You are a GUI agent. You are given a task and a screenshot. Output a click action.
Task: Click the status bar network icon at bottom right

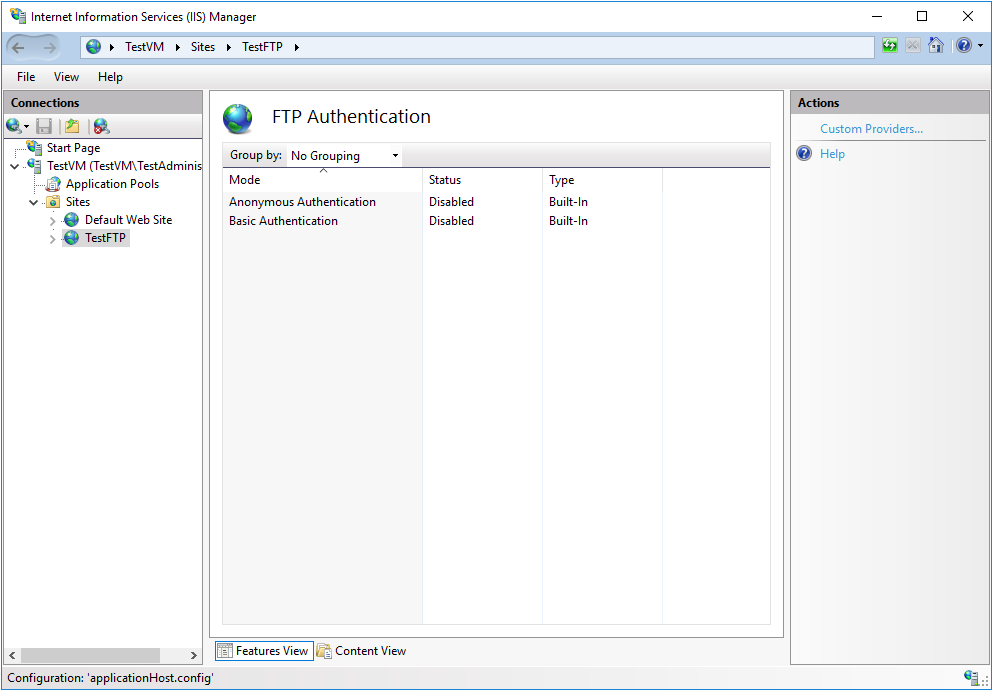971,677
